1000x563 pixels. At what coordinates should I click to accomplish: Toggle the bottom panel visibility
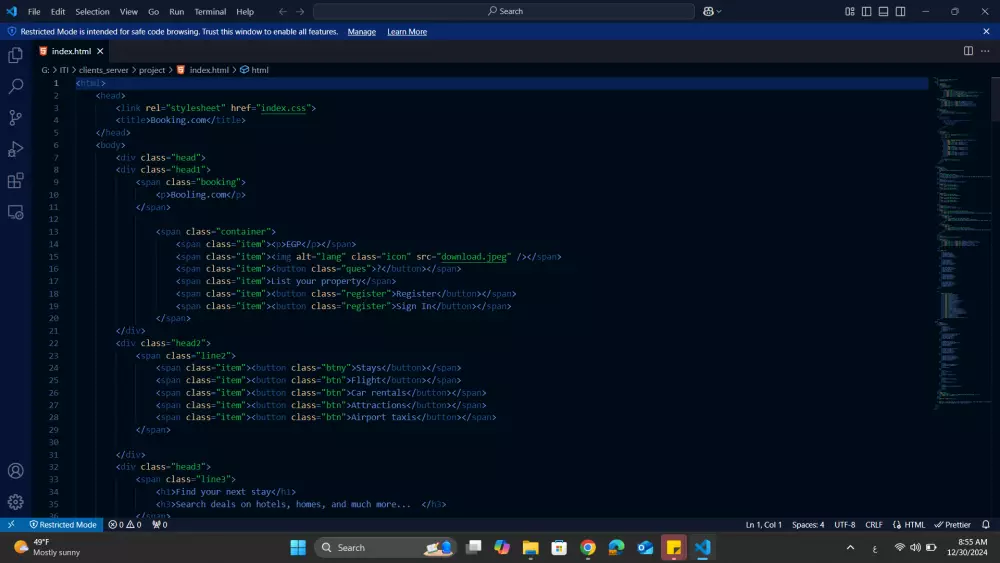(884, 11)
